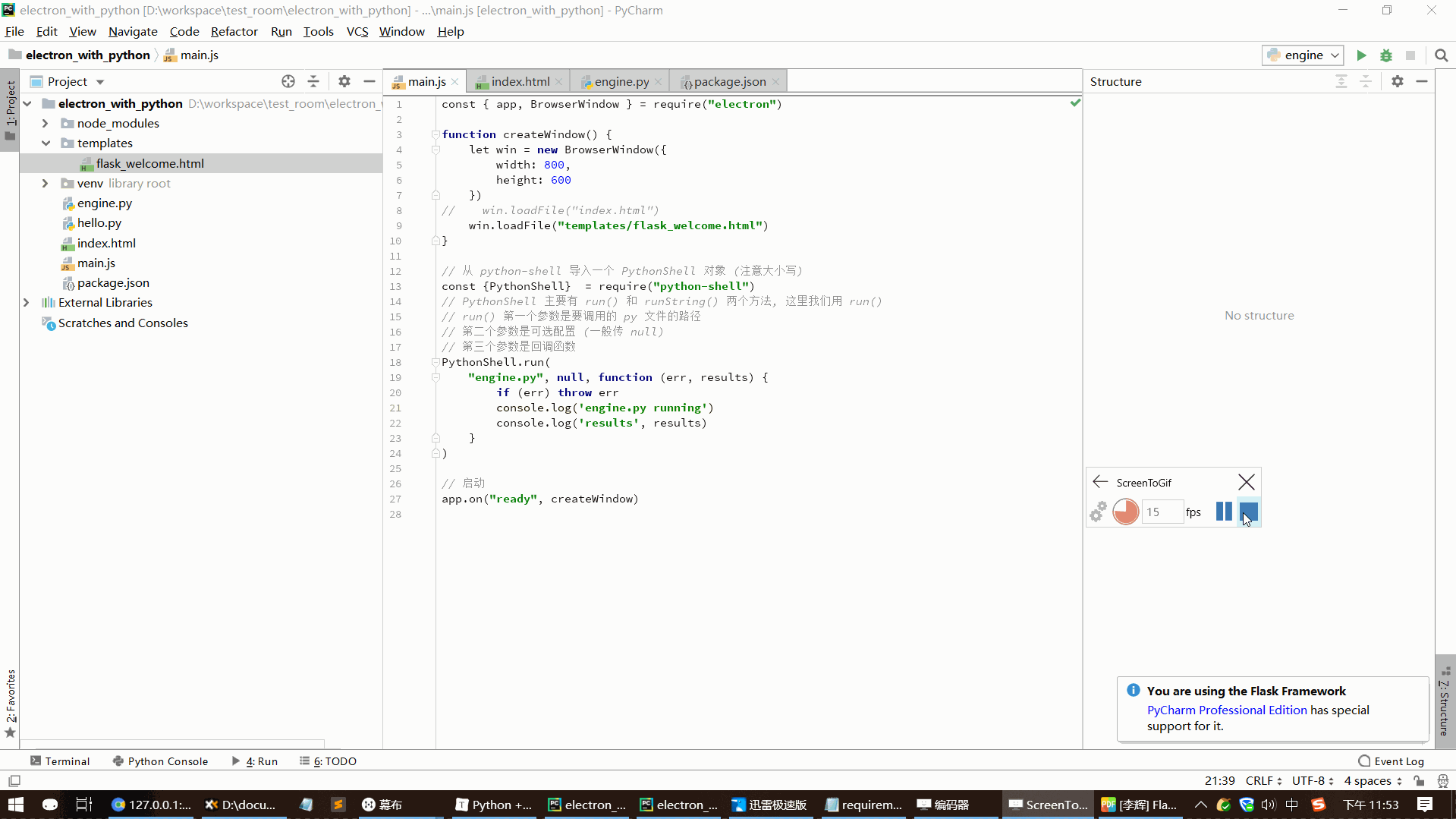Open the engine run configuration dropdown

1302,55
